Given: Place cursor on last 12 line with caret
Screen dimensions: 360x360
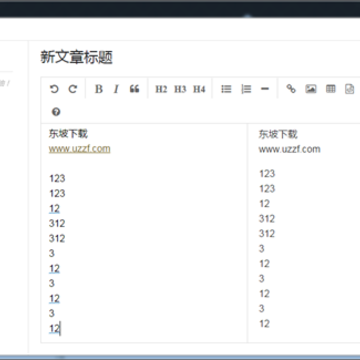Looking at the screenshot, I should point(55,329).
